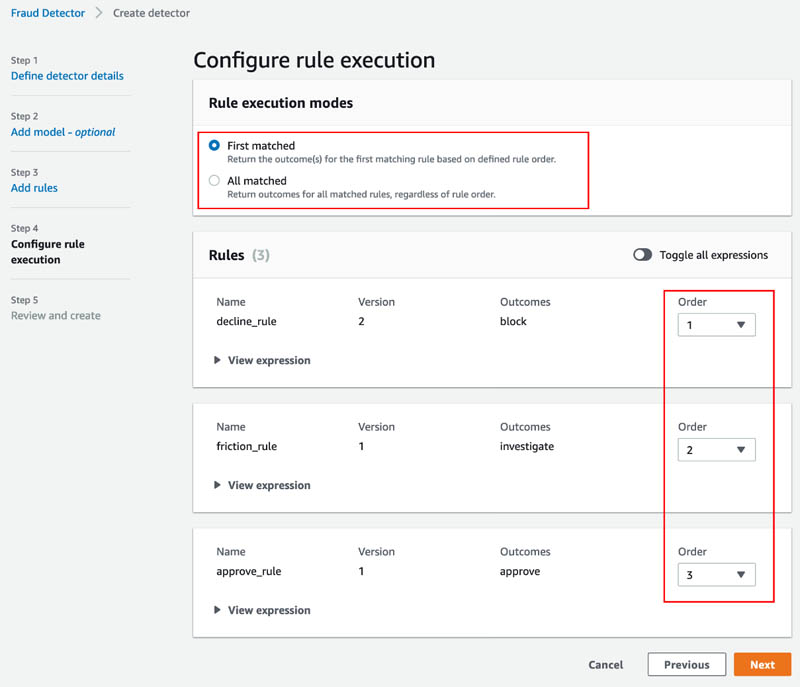
Task: Click the Review and create step label
Action: coord(56,316)
